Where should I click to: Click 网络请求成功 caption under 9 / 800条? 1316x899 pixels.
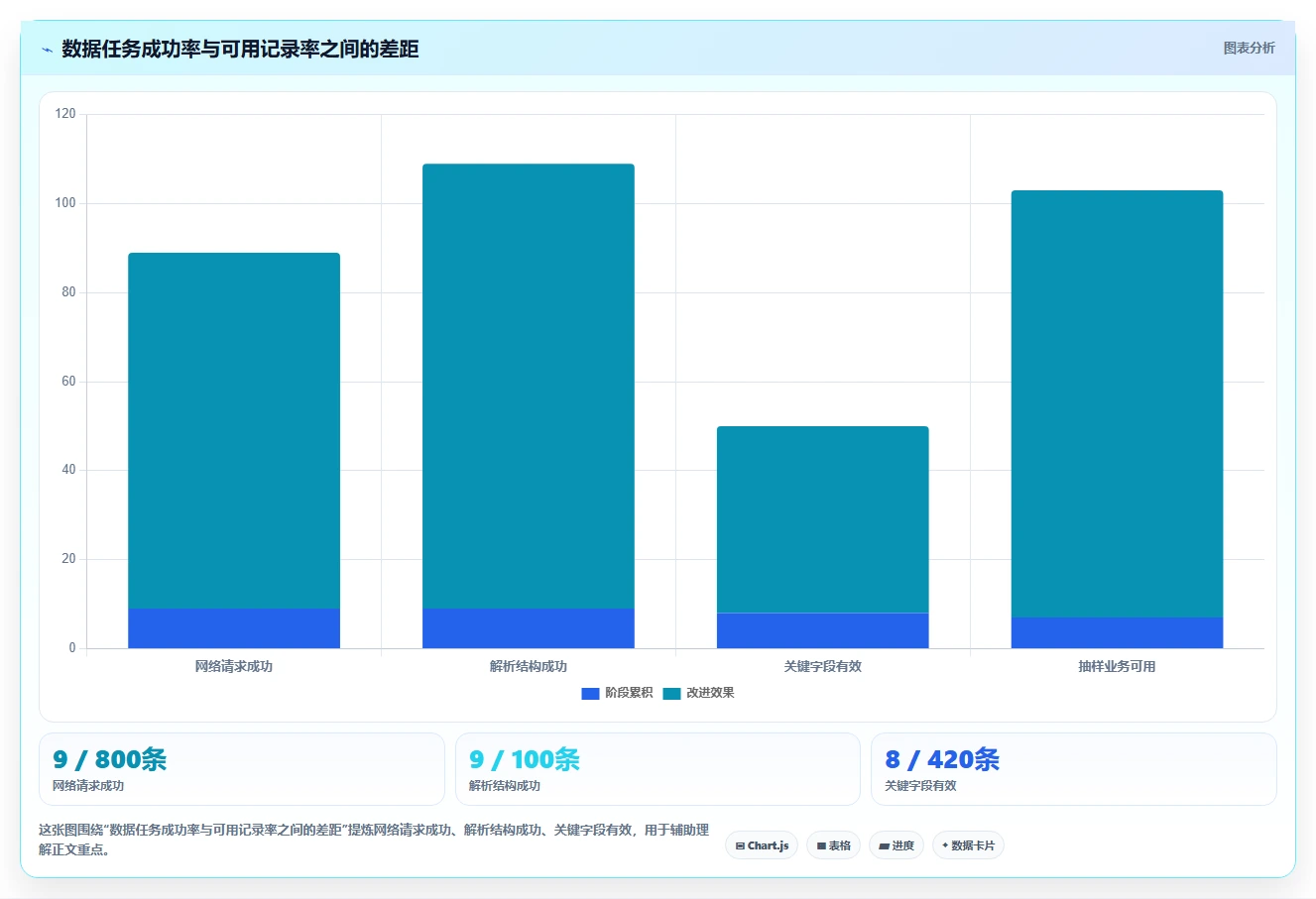point(88,786)
